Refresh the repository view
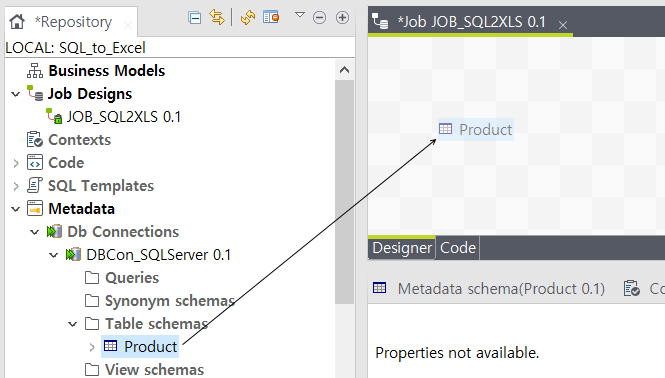 click(x=248, y=18)
